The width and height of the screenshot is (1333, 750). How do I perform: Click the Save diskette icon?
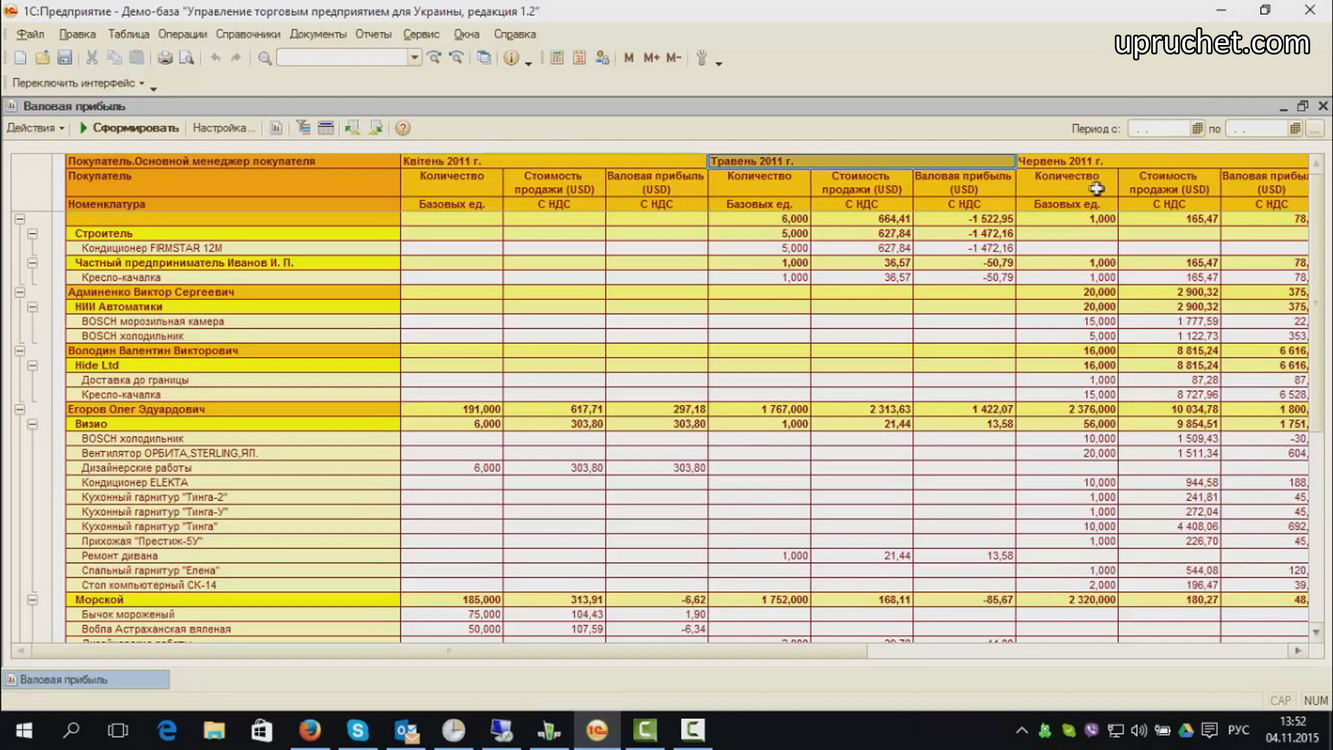[x=64, y=58]
